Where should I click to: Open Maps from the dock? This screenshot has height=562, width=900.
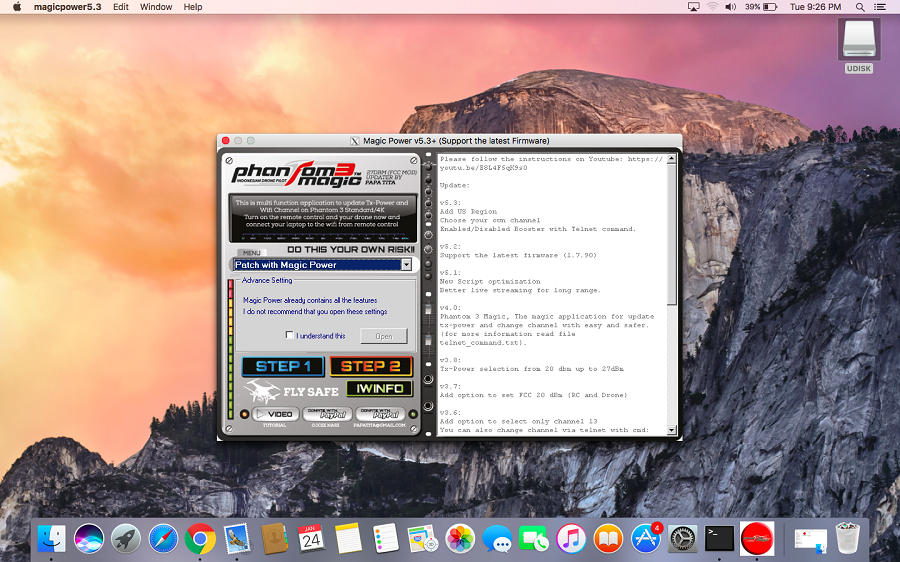click(422, 539)
